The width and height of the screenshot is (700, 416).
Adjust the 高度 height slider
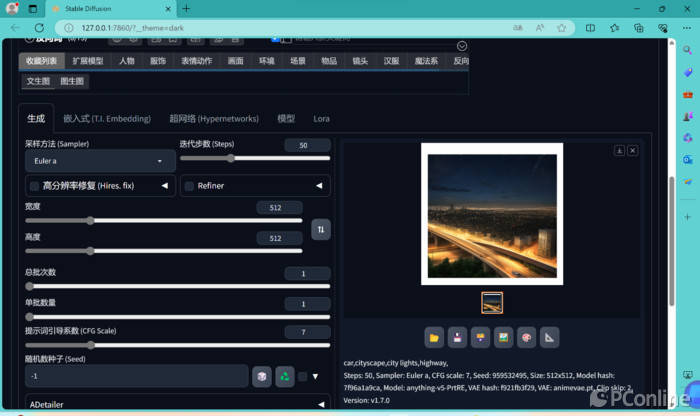click(x=164, y=251)
